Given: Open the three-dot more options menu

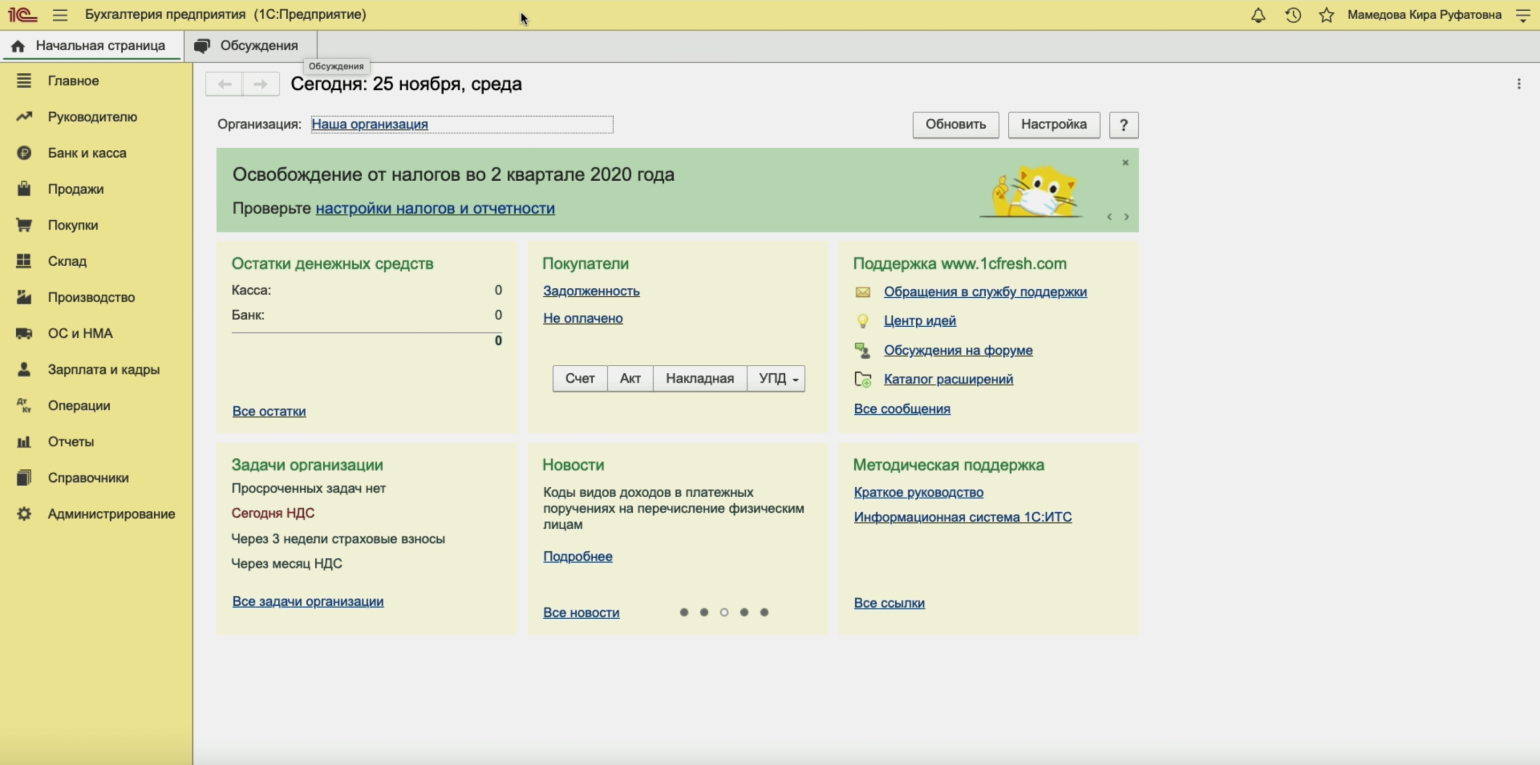Looking at the screenshot, I should [1519, 84].
